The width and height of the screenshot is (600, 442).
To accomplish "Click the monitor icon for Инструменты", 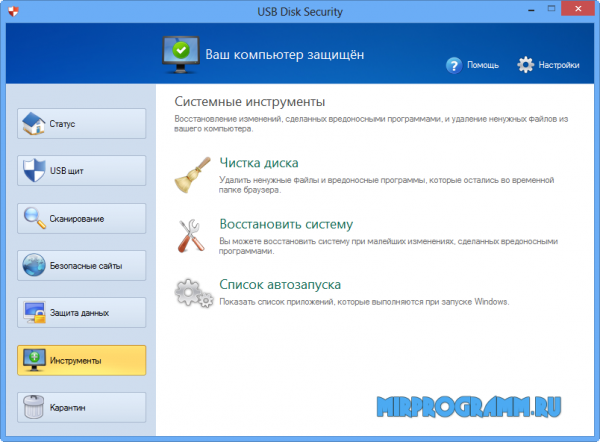I will click(34, 360).
